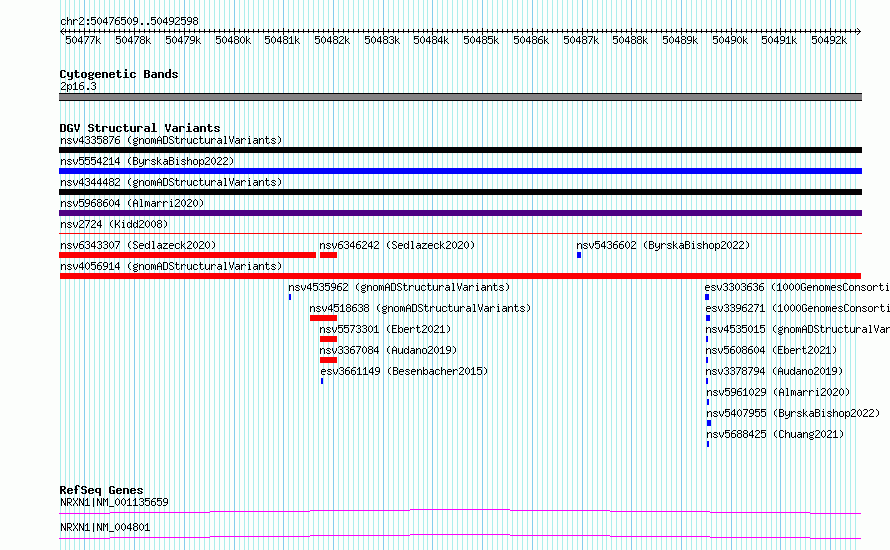Open nsv4056914 gnomADStructuralVariants label
Screen dimensions: 890x550
coord(171,266)
